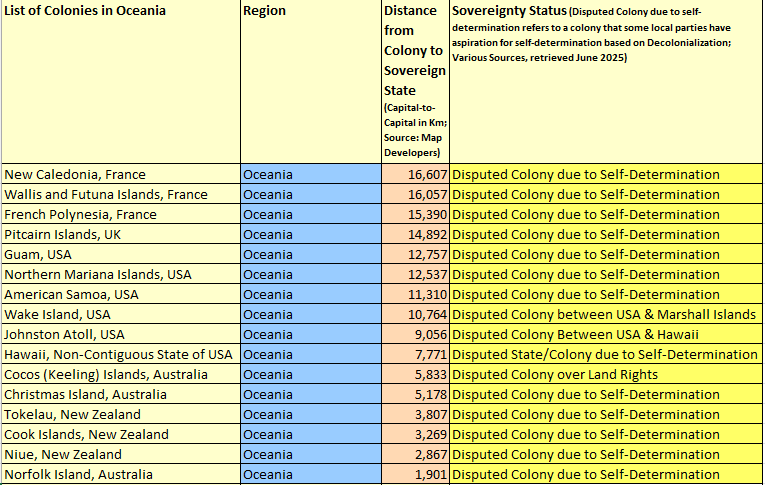Click the 'Distance from Colony to Sovereign State' header
This screenshot has height=485, width=765.
[415, 81]
